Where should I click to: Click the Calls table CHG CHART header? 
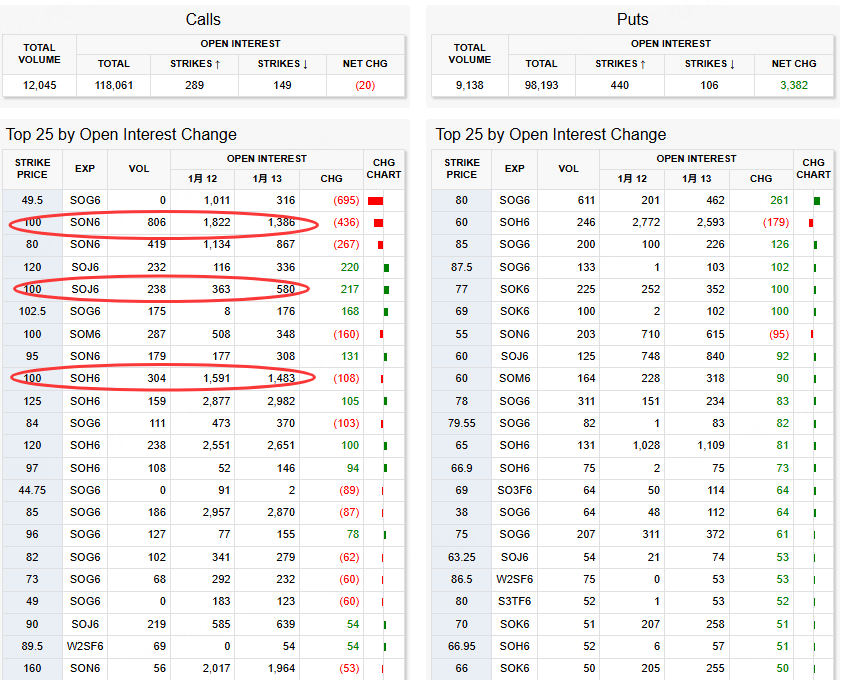383,168
